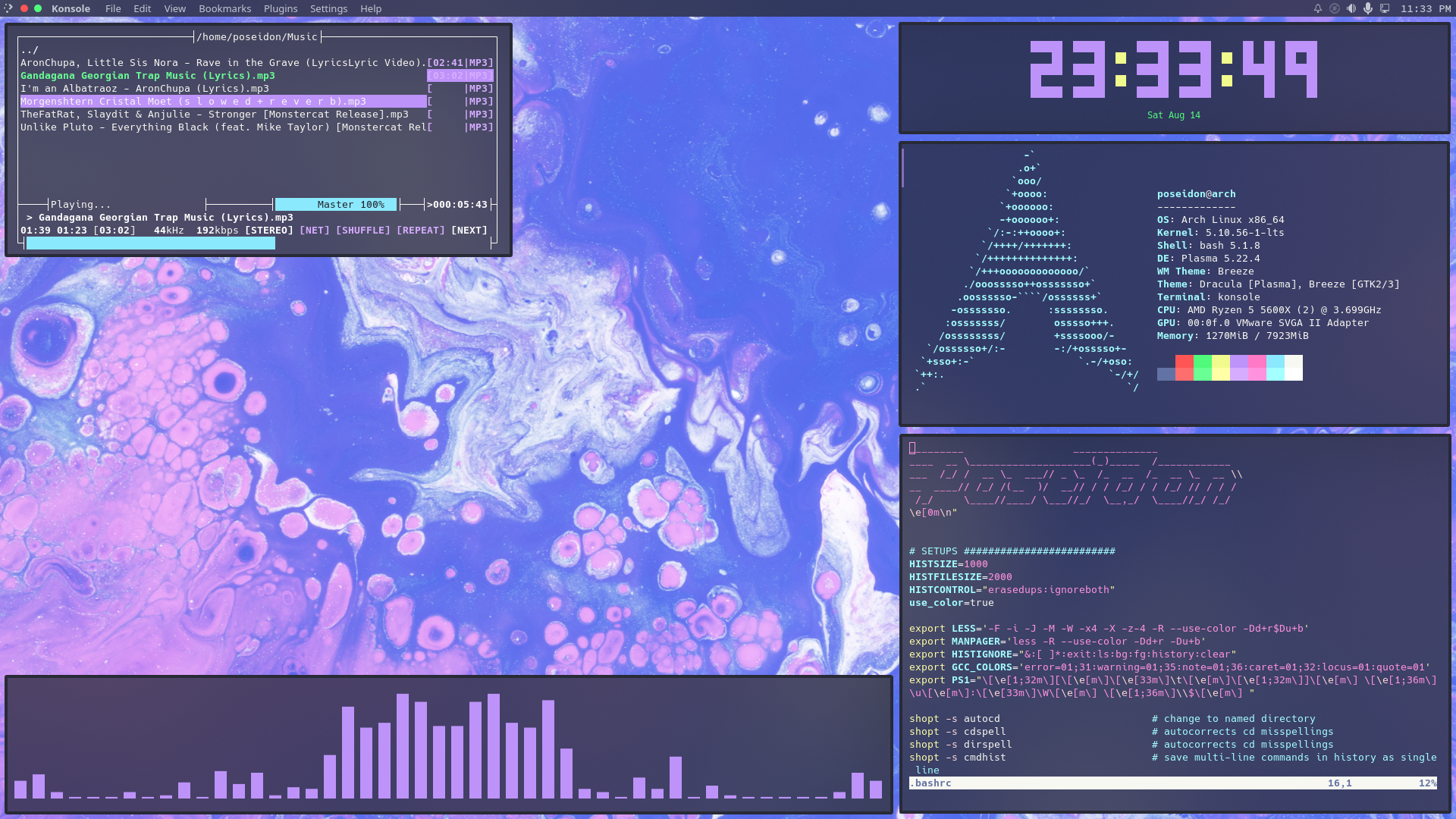This screenshot has height=819, width=1456.
Task: Open the Bookmarks menu
Action: (224, 8)
